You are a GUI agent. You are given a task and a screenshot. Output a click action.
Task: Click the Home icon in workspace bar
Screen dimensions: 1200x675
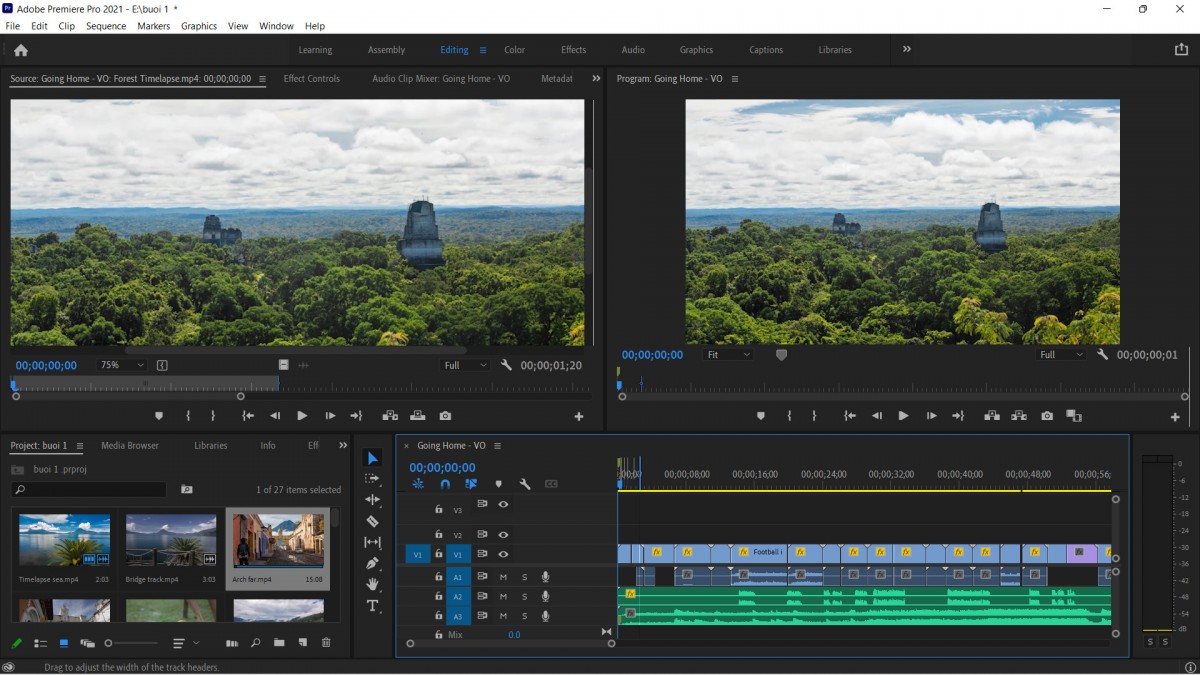point(21,50)
